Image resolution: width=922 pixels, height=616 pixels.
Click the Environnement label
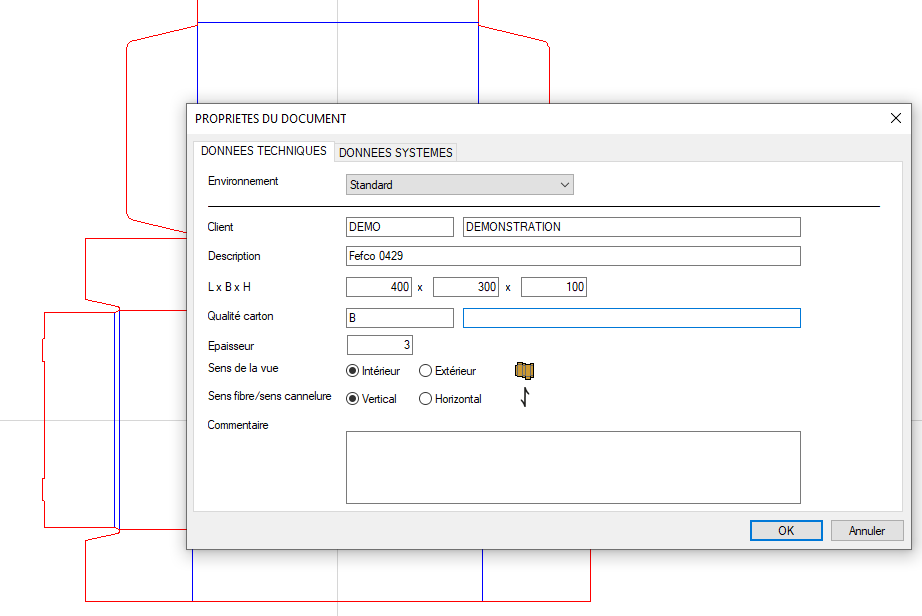point(243,181)
